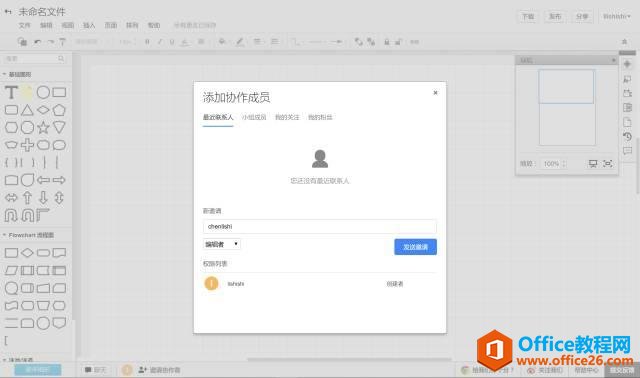Choose the triangle shape

27,110
